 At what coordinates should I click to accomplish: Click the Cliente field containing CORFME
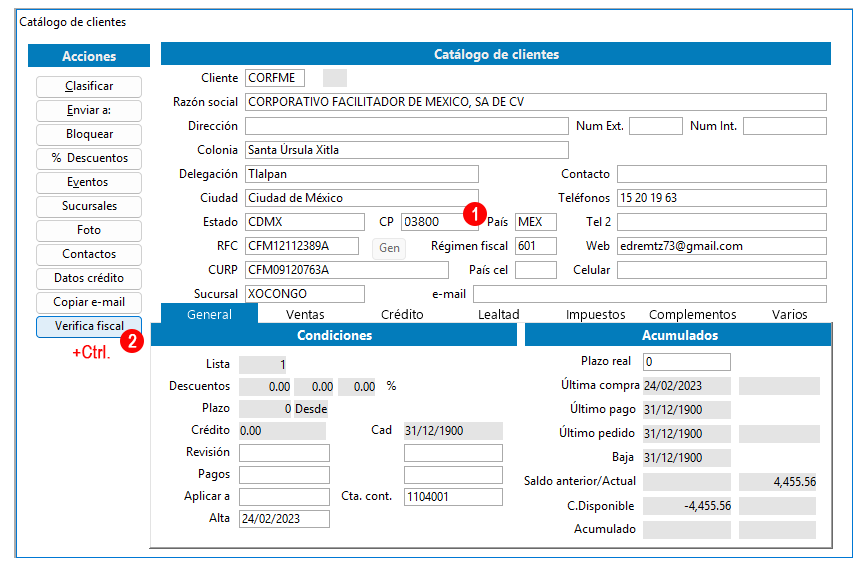[x=275, y=78]
